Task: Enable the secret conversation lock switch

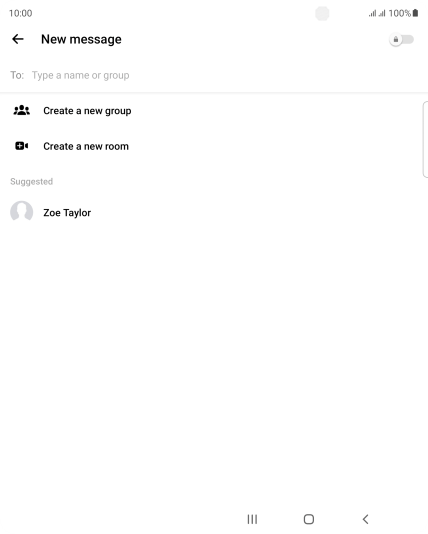Action: 401,40
